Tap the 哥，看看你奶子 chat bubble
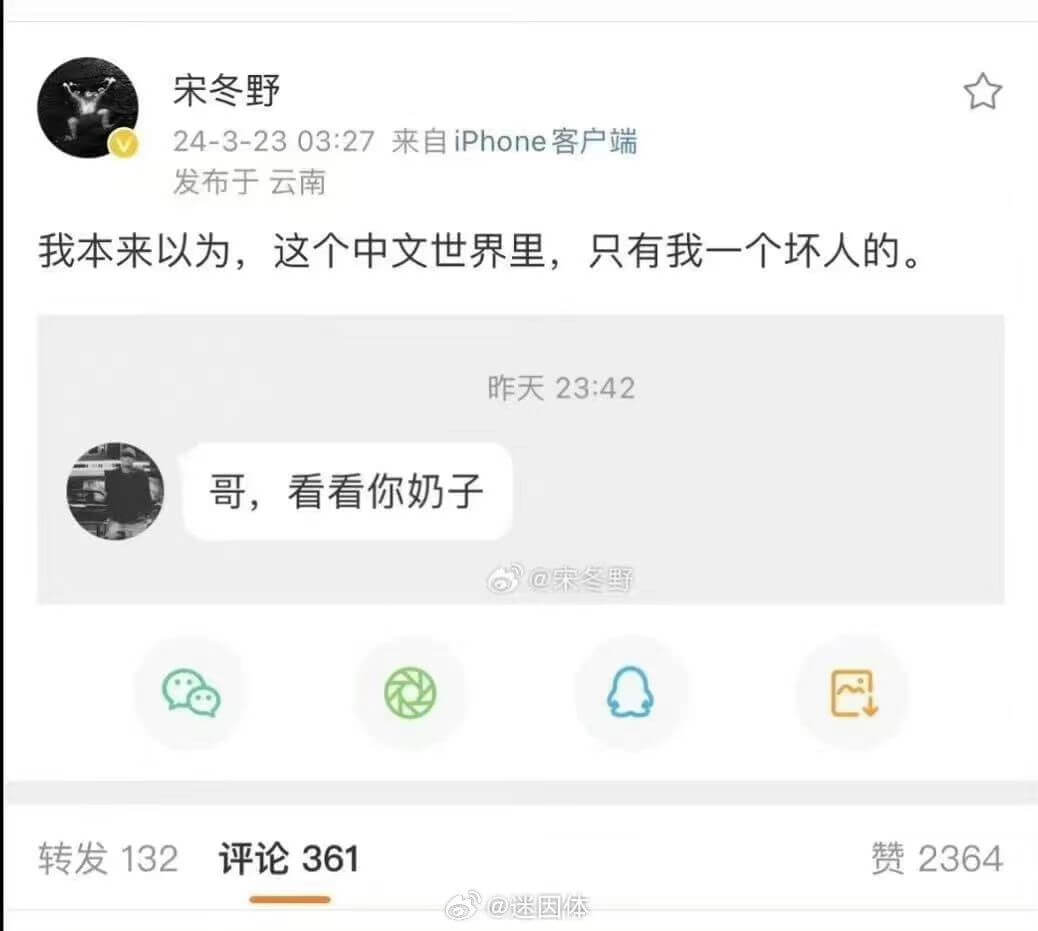This screenshot has height=931, width=1038. pyautogui.click(x=347, y=491)
